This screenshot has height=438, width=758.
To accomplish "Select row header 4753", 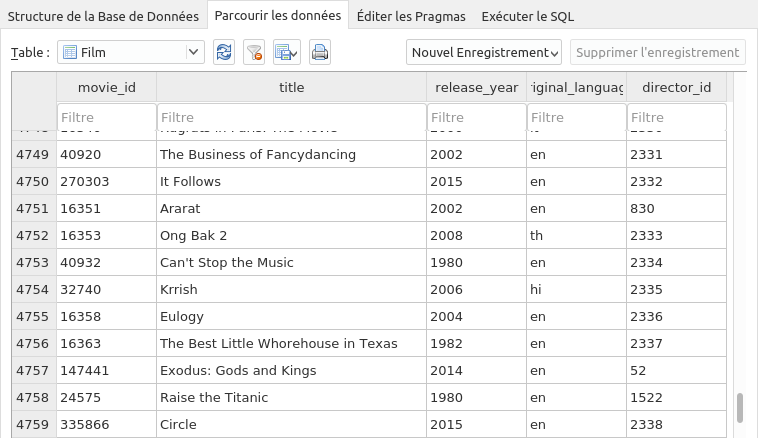I will pos(34,263).
